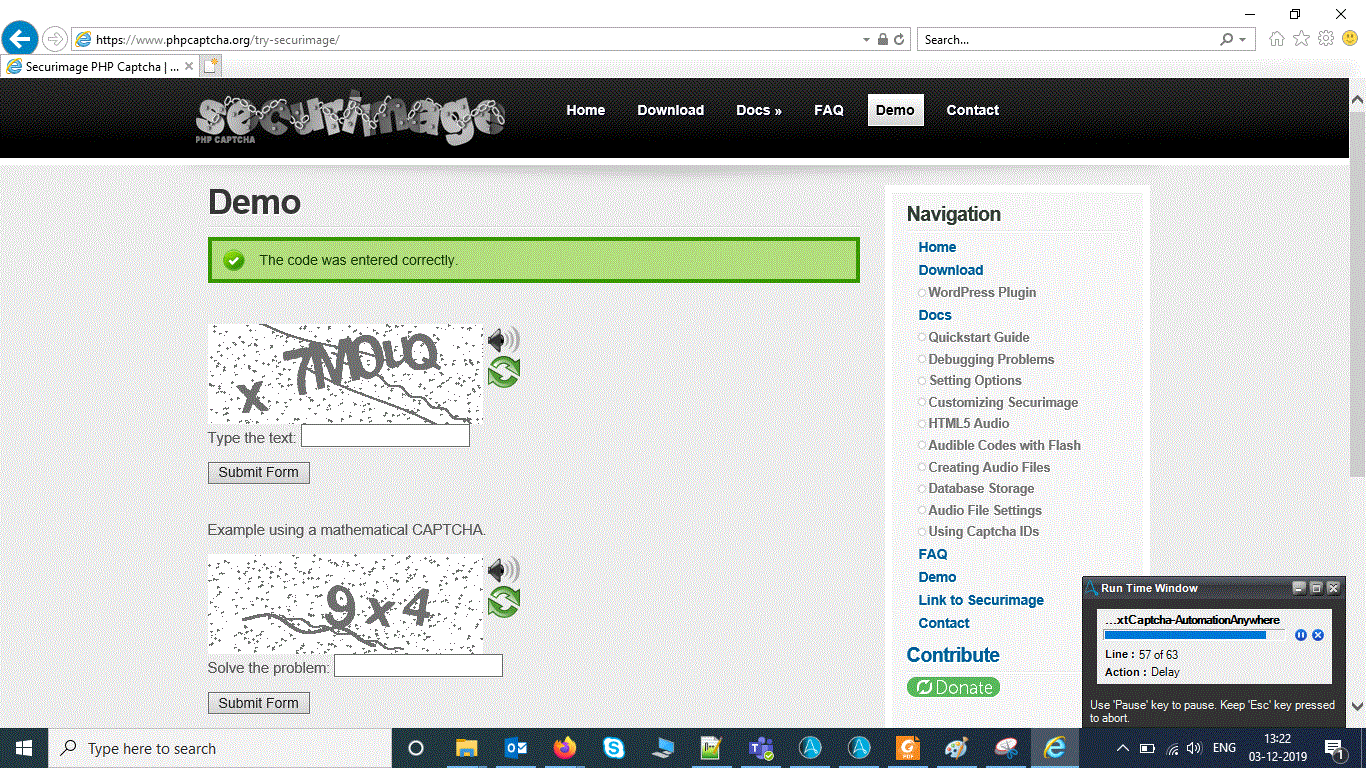Open Snipping Tool from the taskbar
This screenshot has height=768, width=1366.
[x=1006, y=748]
